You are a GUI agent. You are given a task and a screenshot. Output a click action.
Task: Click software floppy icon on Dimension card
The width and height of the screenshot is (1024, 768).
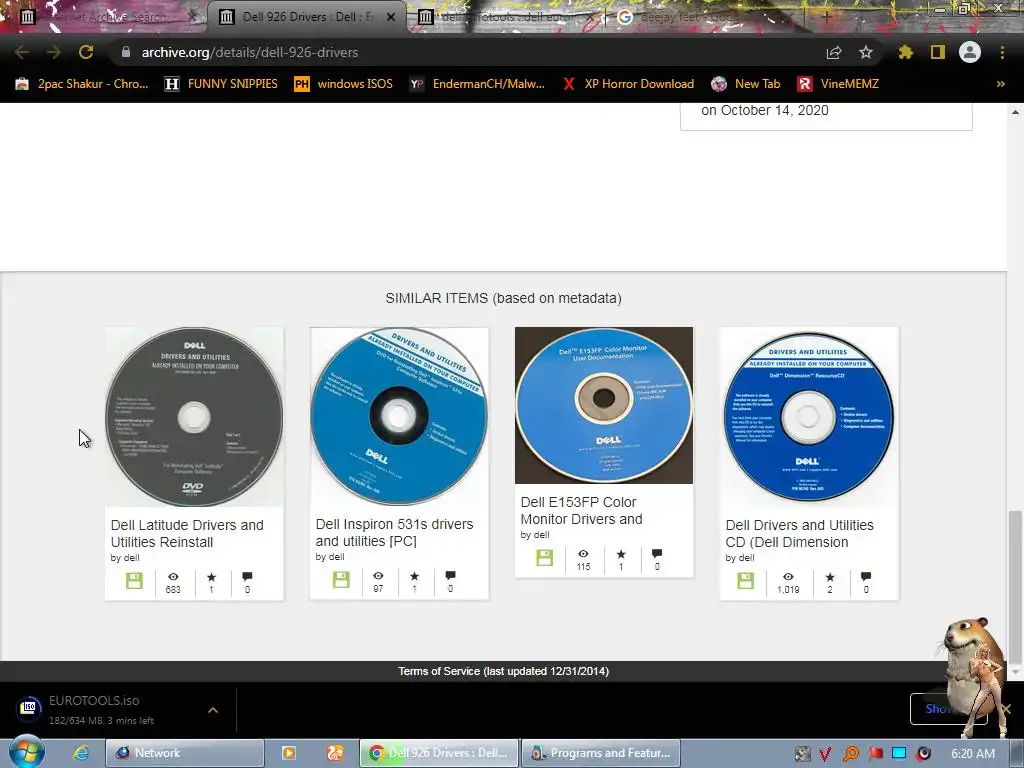(745, 581)
